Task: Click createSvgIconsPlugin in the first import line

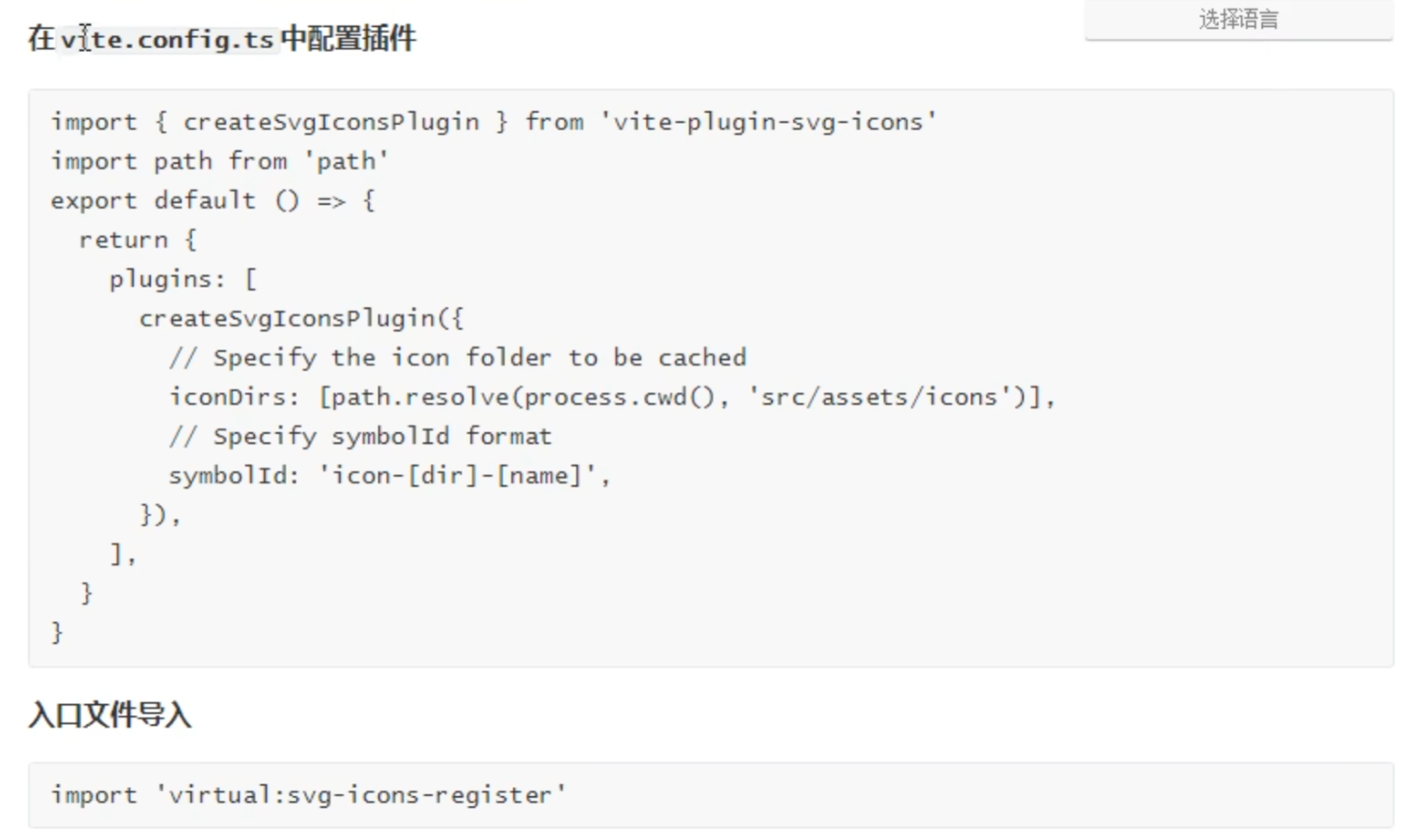Action: click(x=331, y=122)
